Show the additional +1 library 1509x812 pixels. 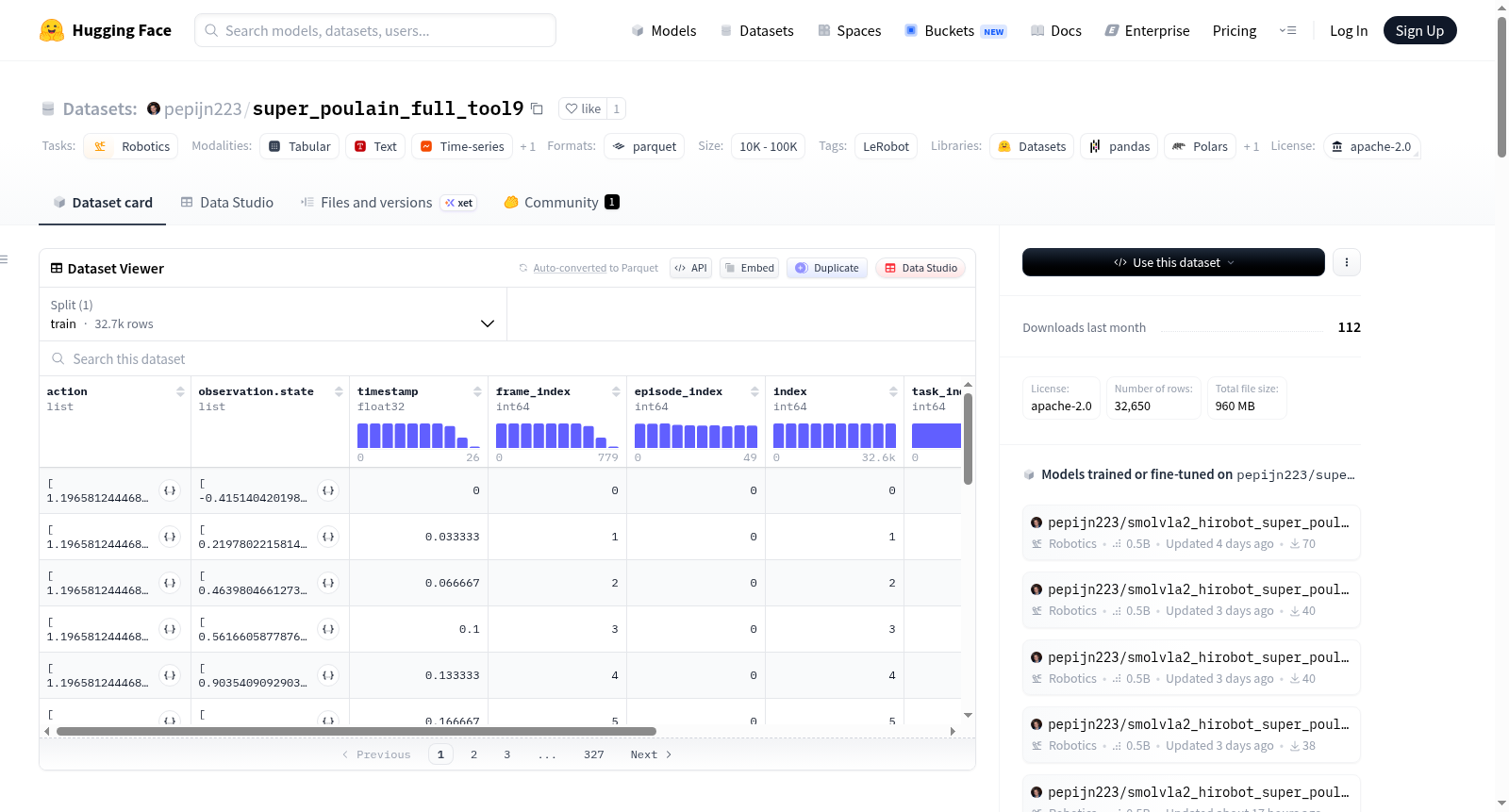click(1251, 146)
